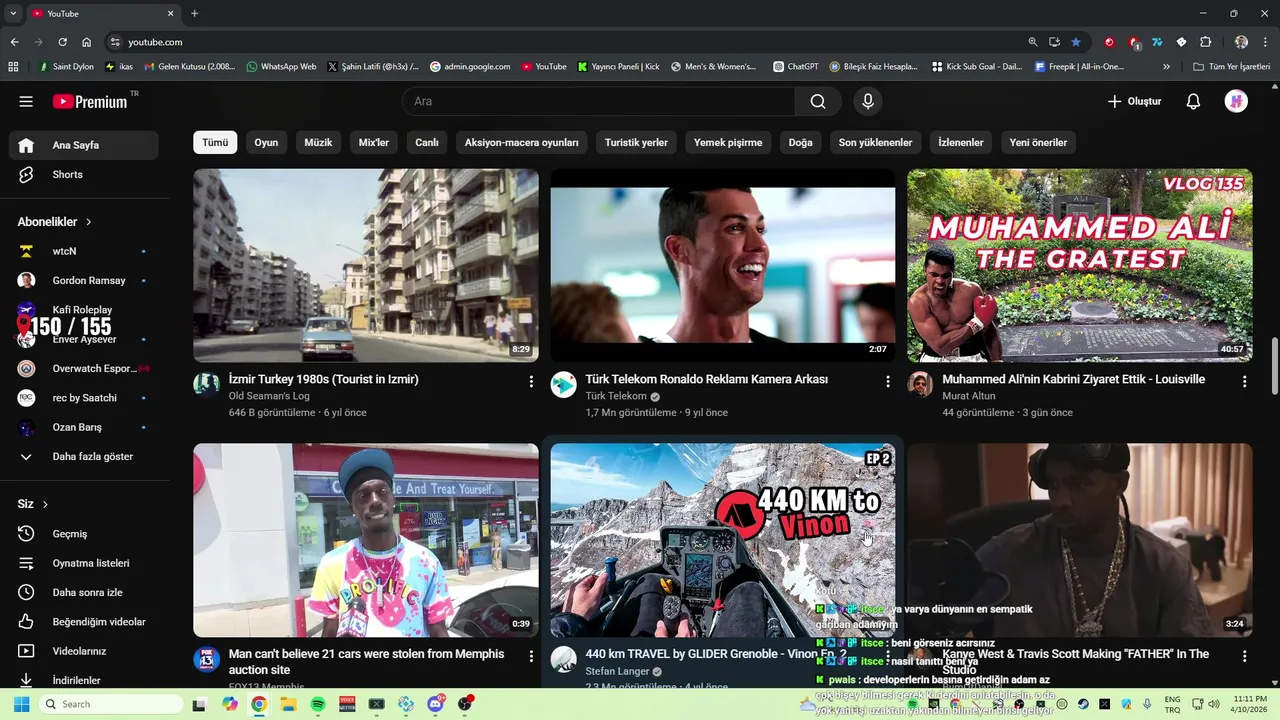Open the ChatGPT bookmark
This screenshot has height=720, width=1280.
[796, 67]
